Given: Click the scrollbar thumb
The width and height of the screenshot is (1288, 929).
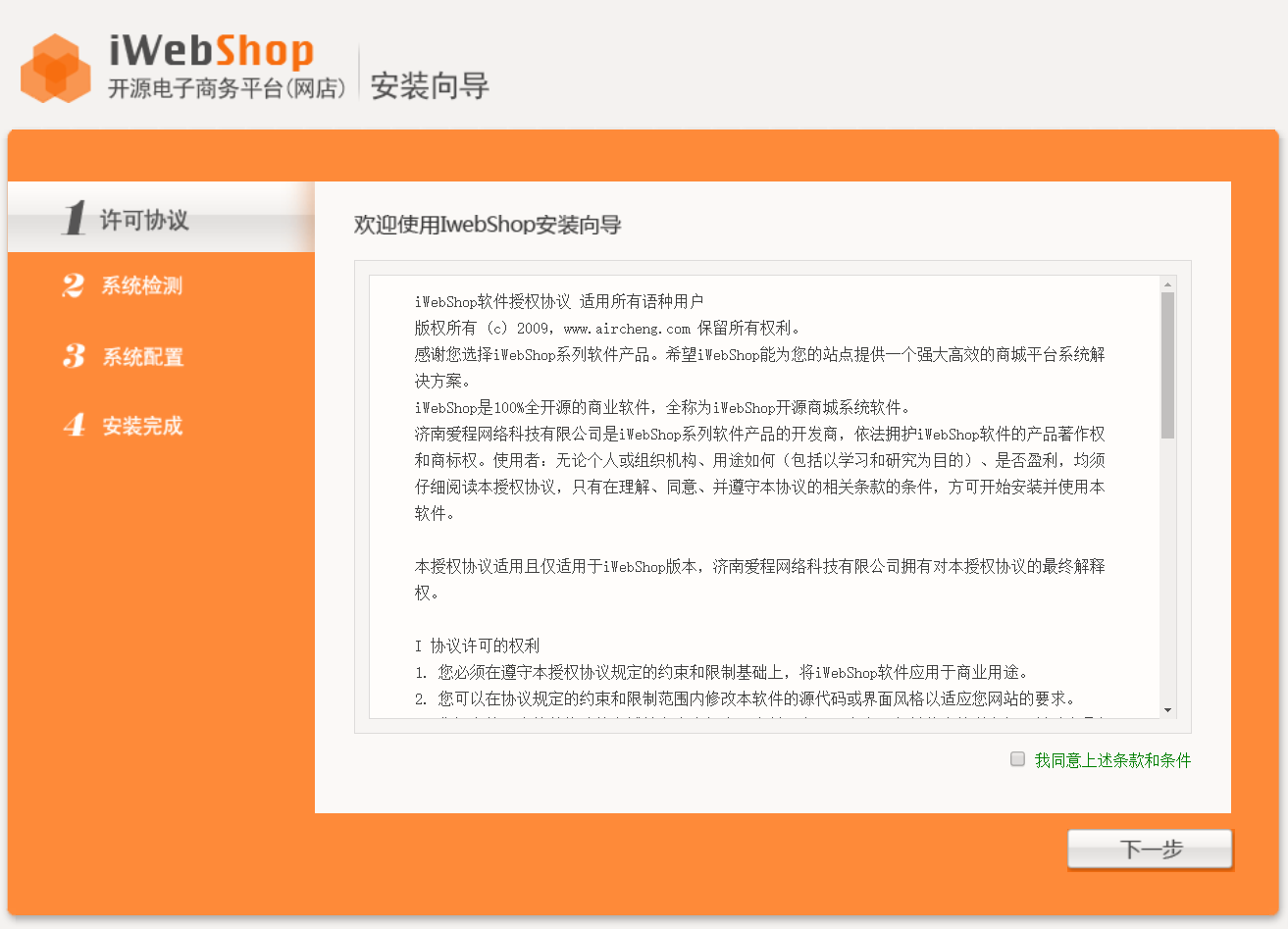Looking at the screenshot, I should point(1168,363).
